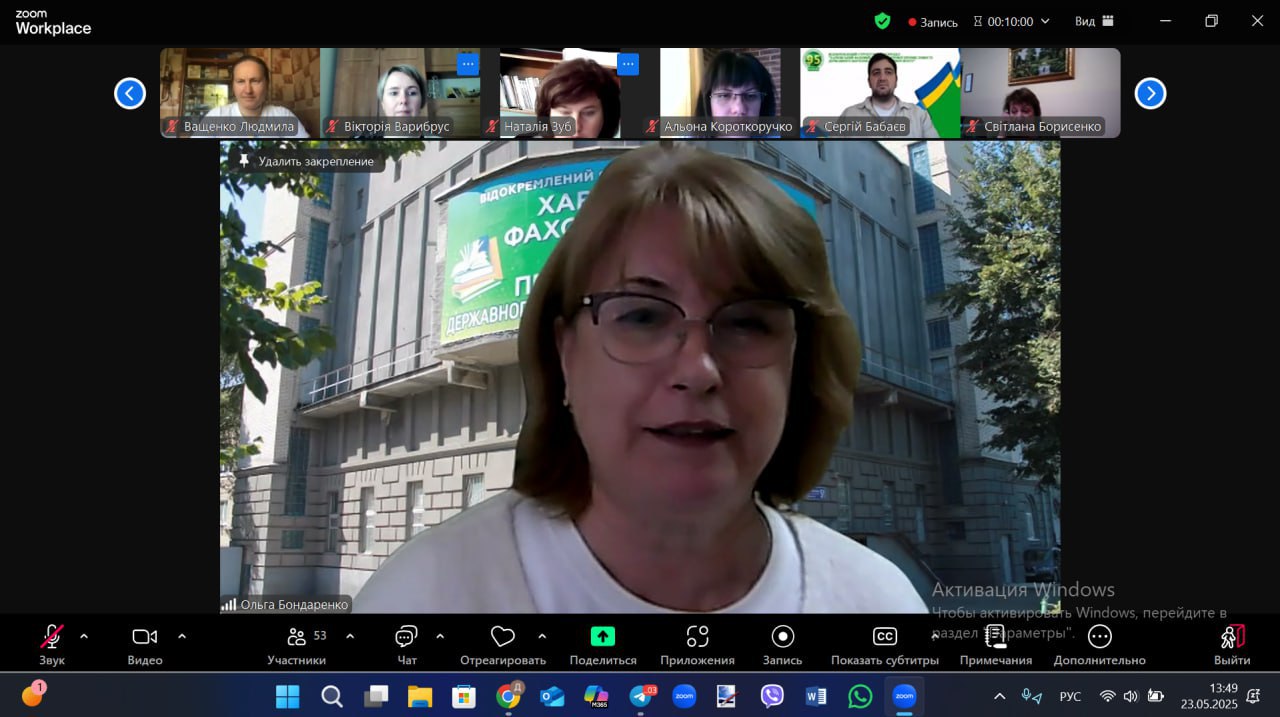Viewport: 1280px width, 717px height.
Task: Open File Explorer from the taskbar
Action: tap(420, 696)
